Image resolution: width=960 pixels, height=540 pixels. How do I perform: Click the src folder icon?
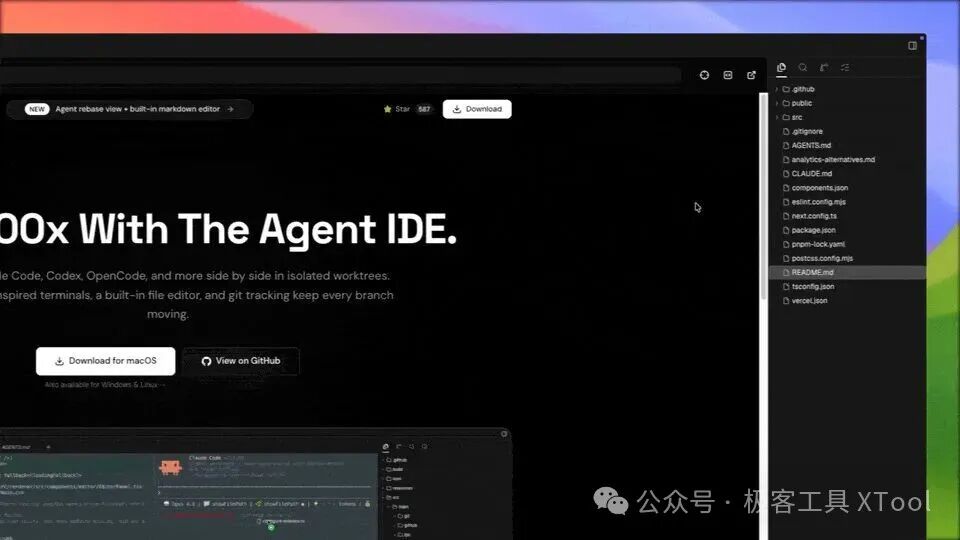pyautogui.click(x=786, y=117)
